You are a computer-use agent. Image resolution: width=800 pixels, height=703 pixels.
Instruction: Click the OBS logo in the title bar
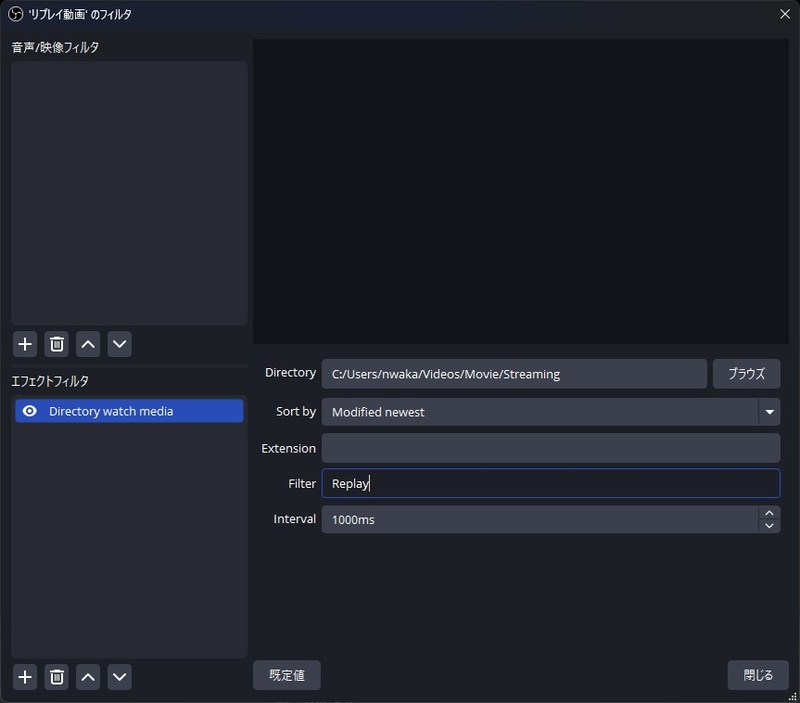coord(14,14)
